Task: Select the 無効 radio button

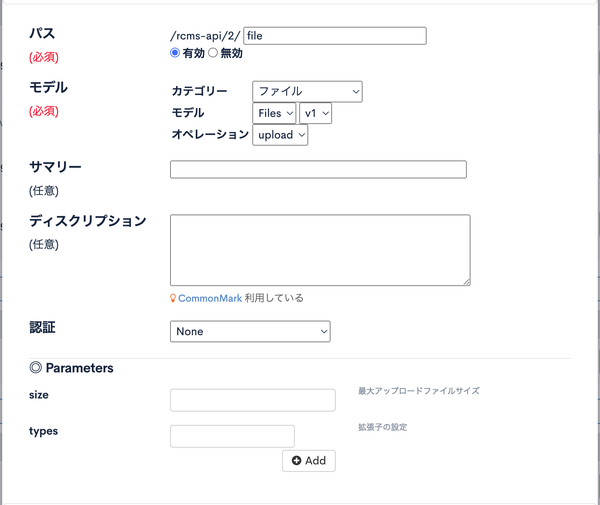Action: tap(213, 53)
